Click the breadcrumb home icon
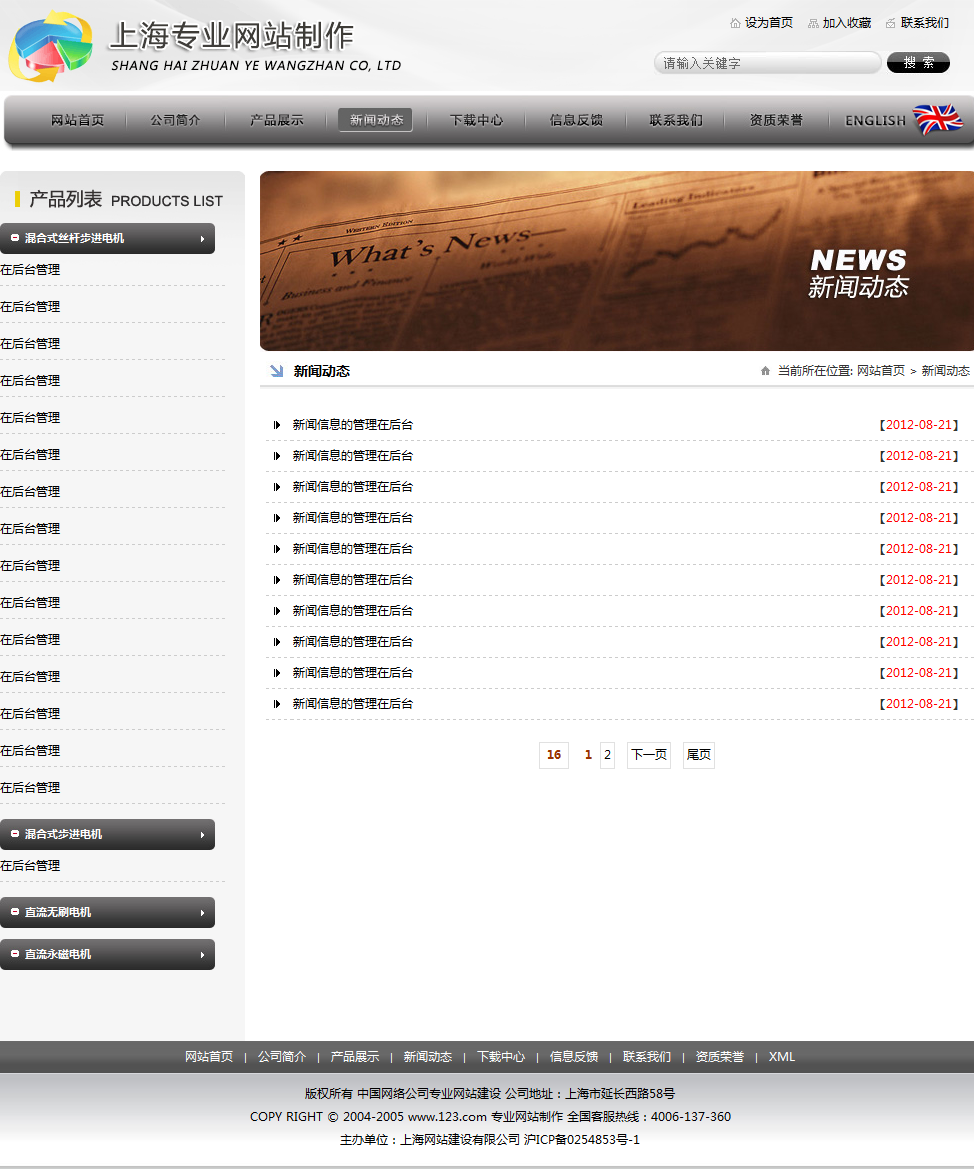This screenshot has width=980, height=1171. 765,371
